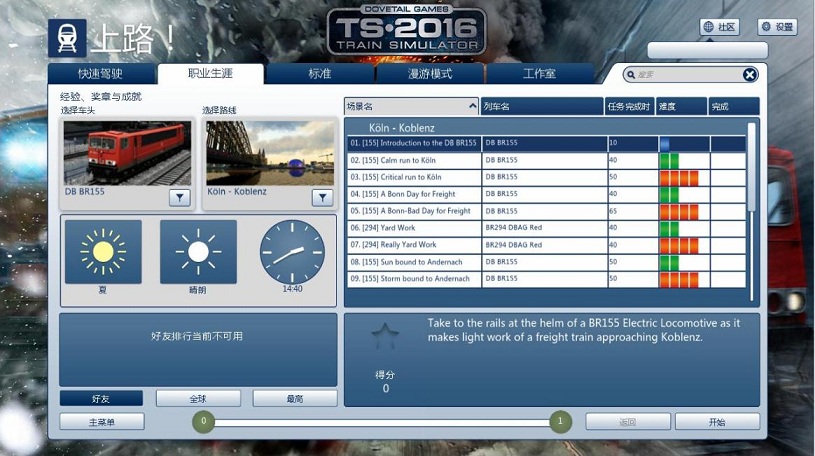Select 最高 leaderboard toggle
The width and height of the screenshot is (815, 456).
click(295, 399)
